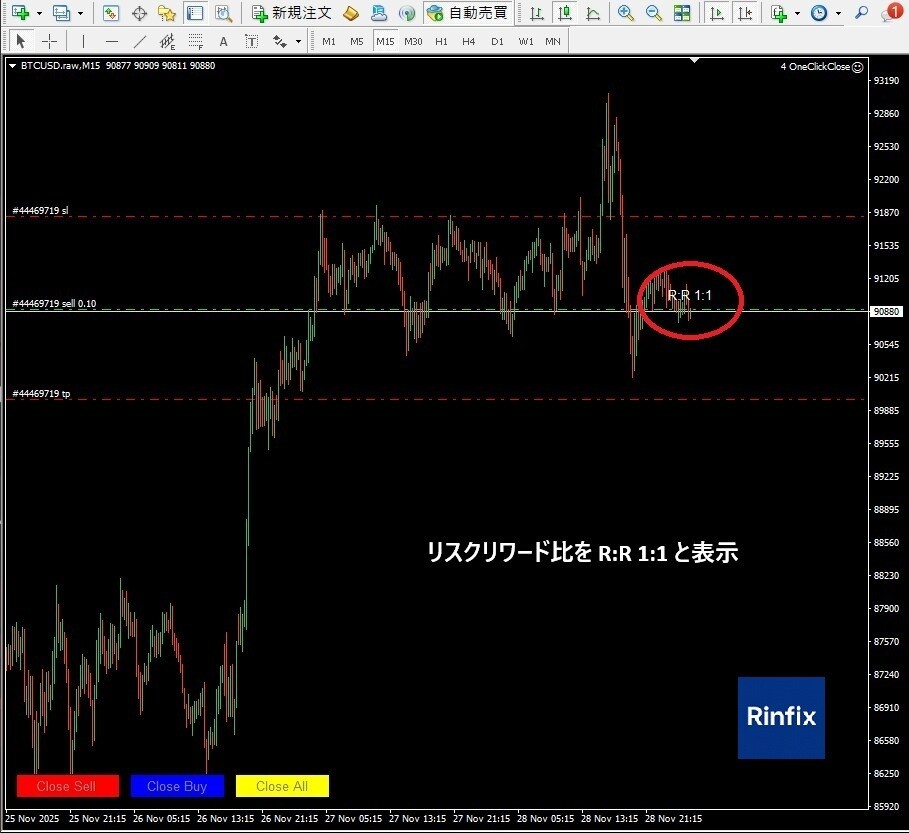This screenshot has width=909, height=833.
Task: Expand the Profiles dropdown arrow
Action: [80, 13]
